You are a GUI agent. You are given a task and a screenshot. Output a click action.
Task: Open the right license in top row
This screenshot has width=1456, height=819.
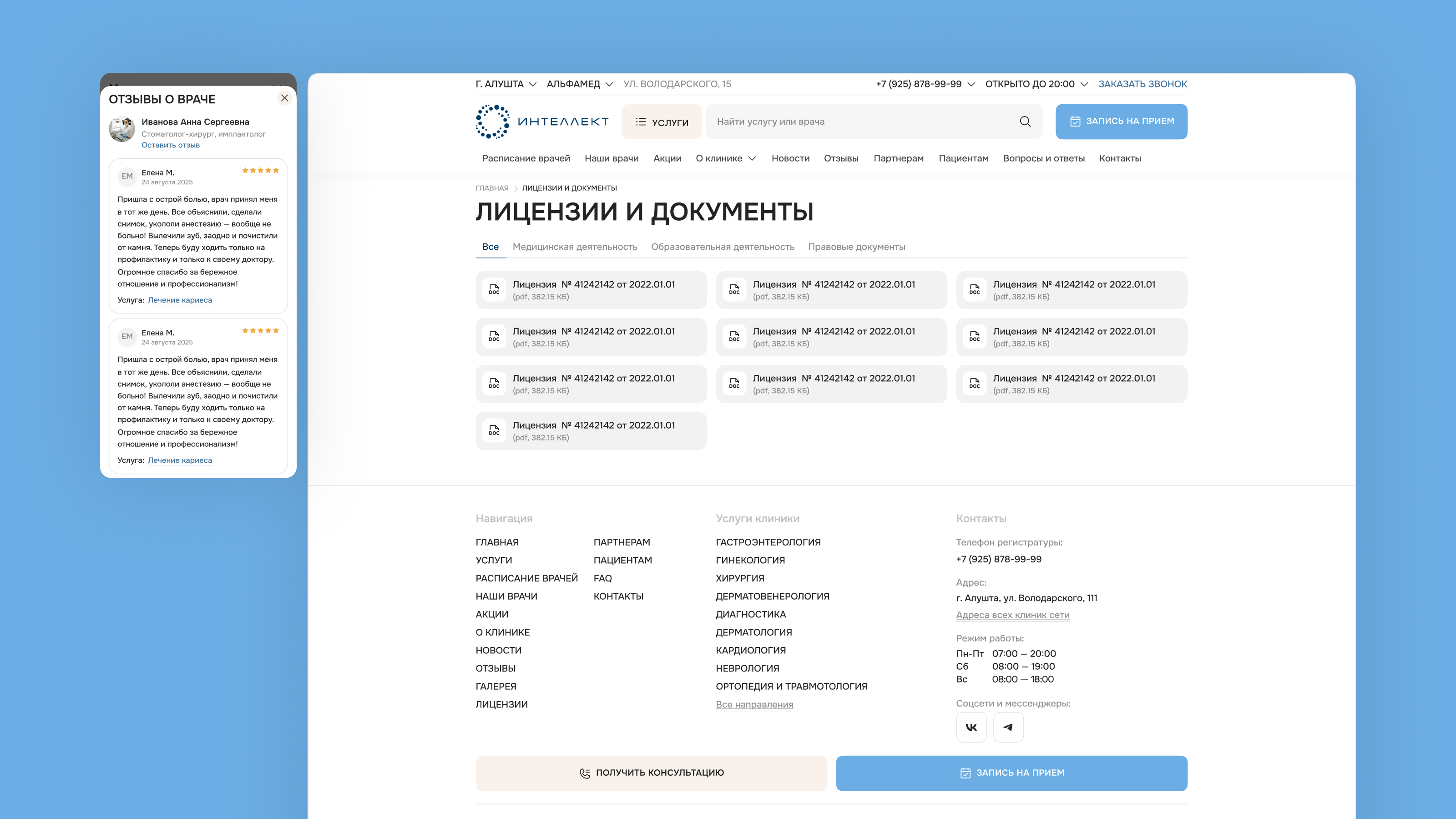pos(1071,290)
